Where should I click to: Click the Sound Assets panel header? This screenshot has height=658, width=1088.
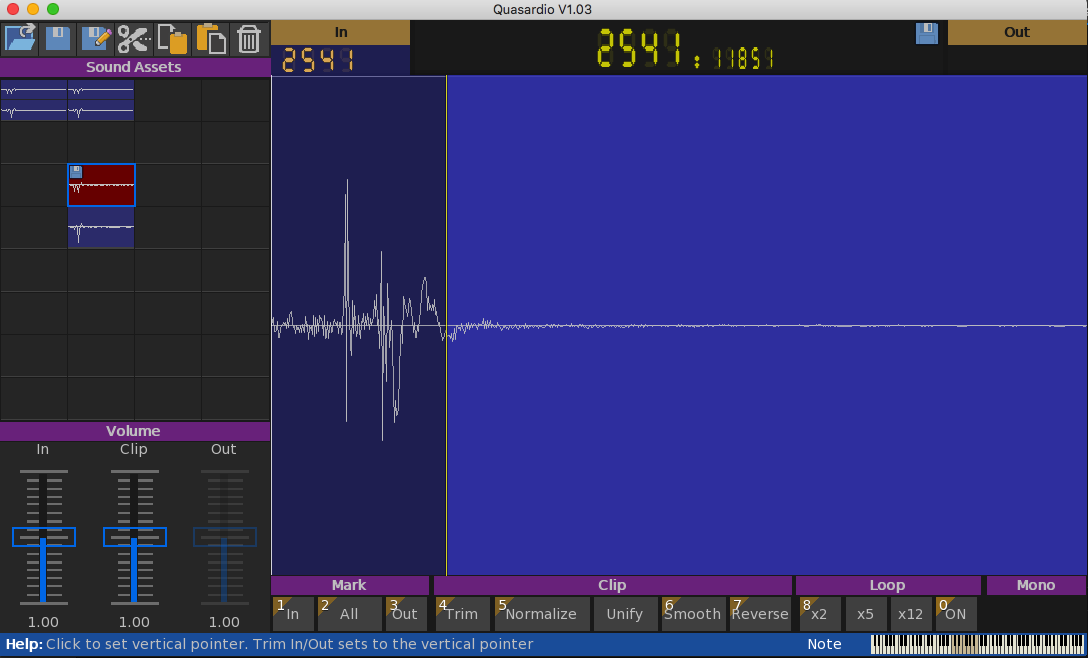135,67
